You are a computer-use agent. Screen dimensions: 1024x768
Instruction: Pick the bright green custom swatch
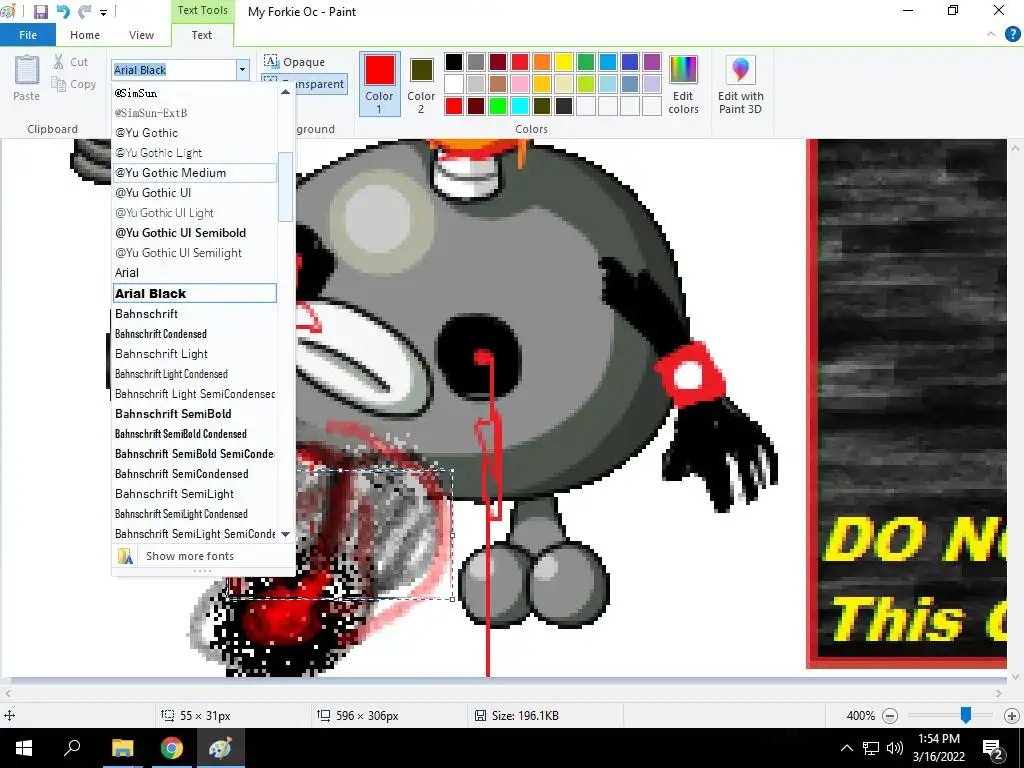point(498,106)
